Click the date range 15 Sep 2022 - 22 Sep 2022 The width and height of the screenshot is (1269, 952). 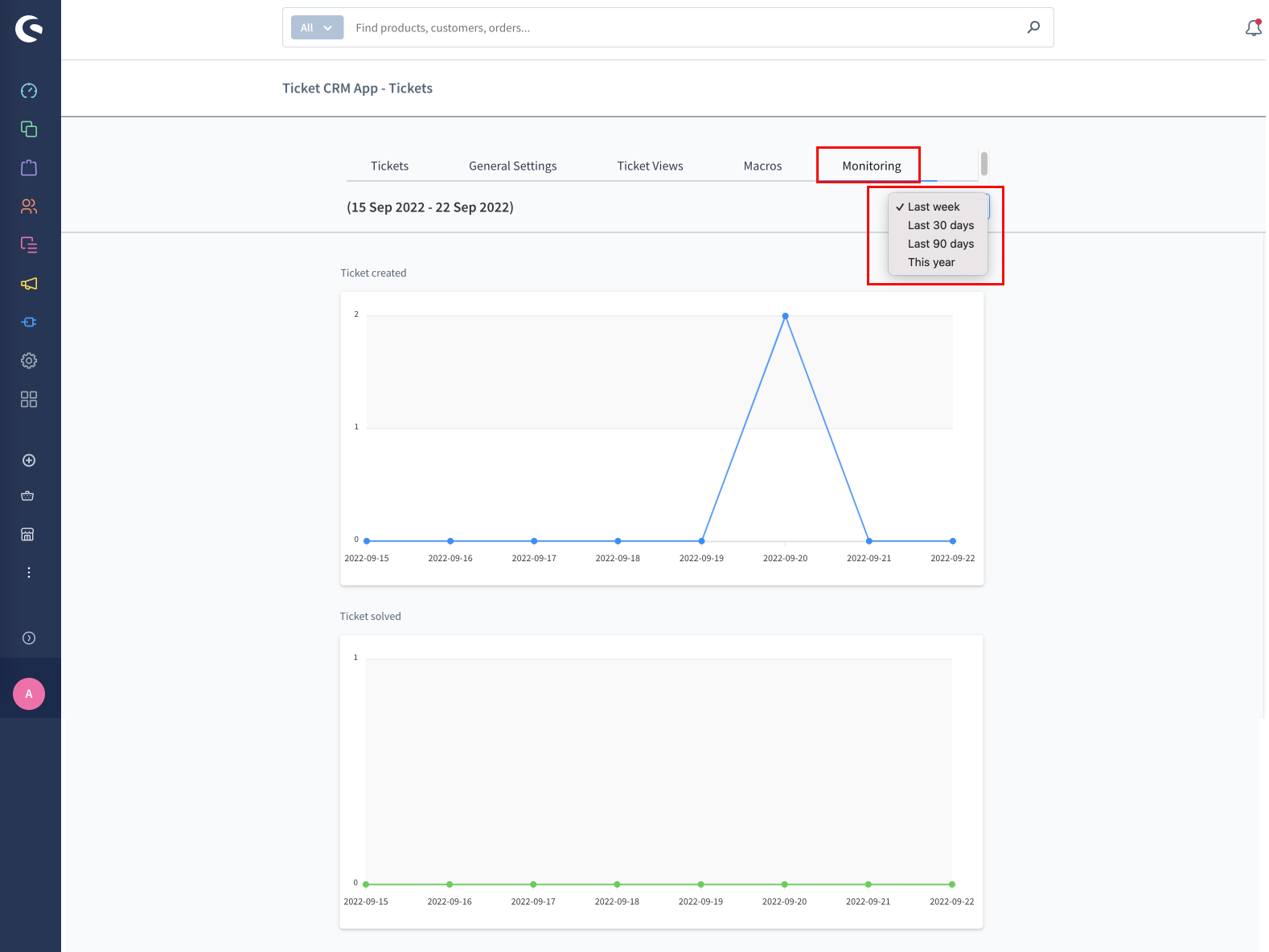click(430, 207)
